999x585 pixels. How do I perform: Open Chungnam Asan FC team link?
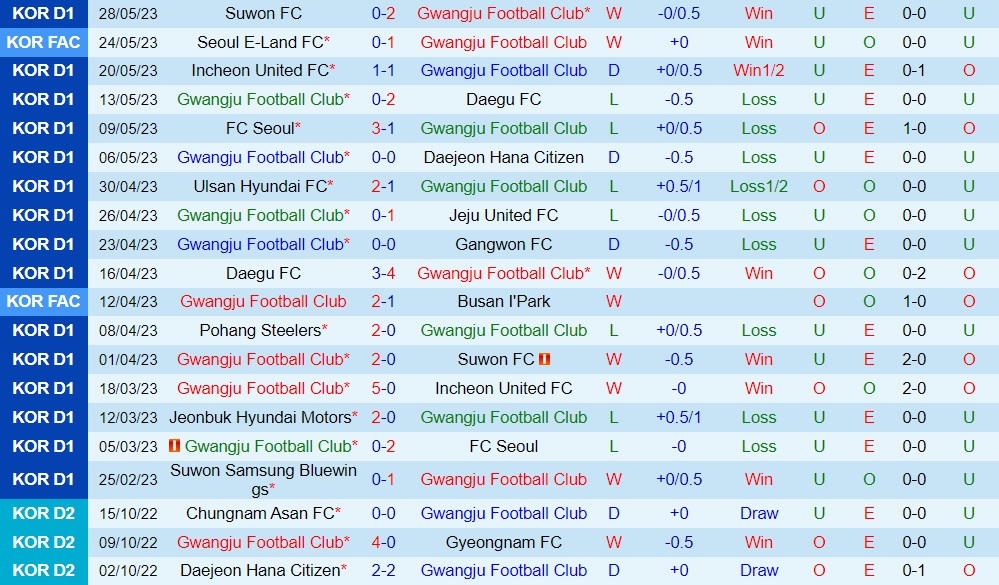coord(260,513)
